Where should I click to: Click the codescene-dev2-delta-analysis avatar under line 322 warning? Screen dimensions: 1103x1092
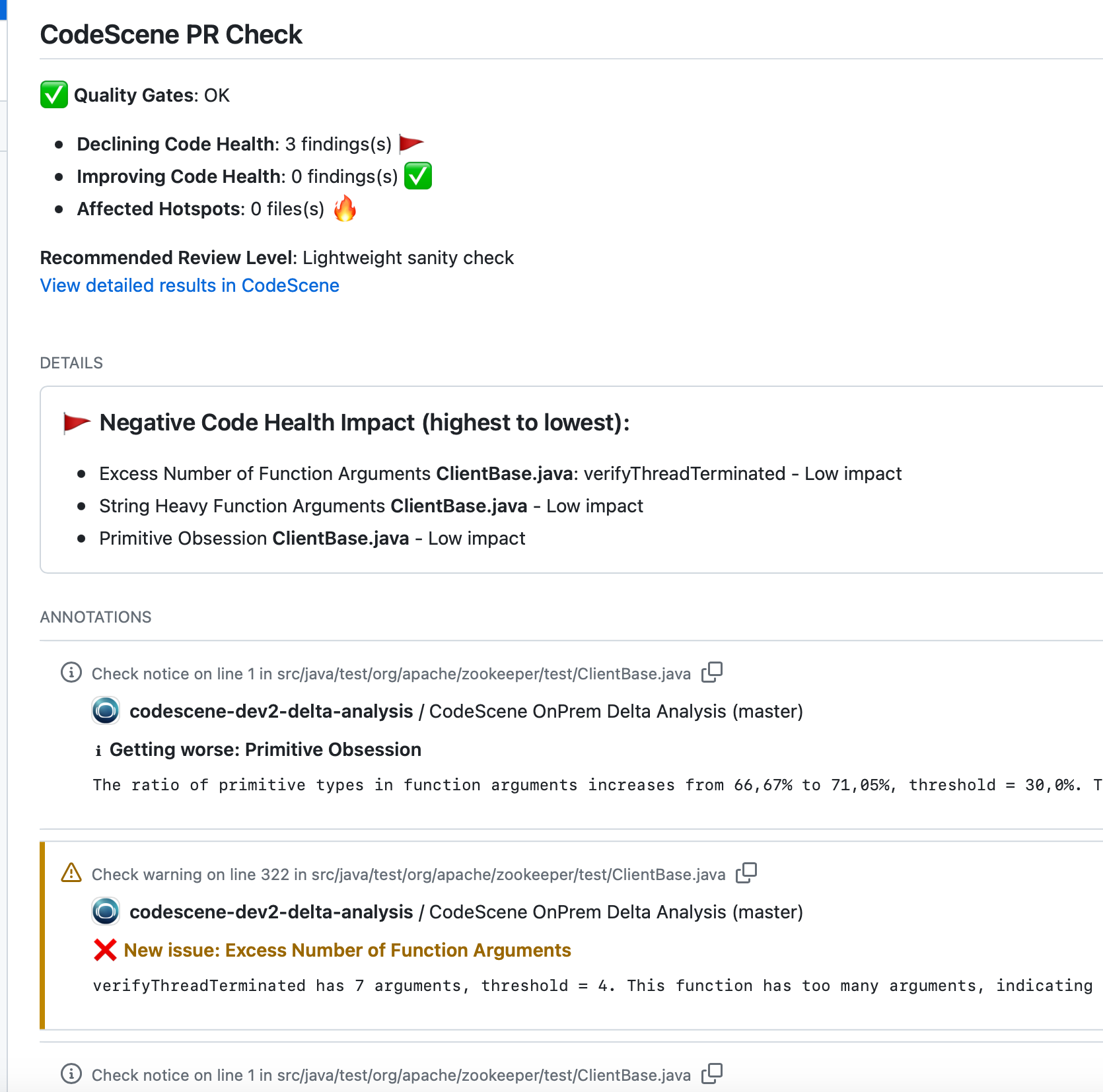pos(106,912)
